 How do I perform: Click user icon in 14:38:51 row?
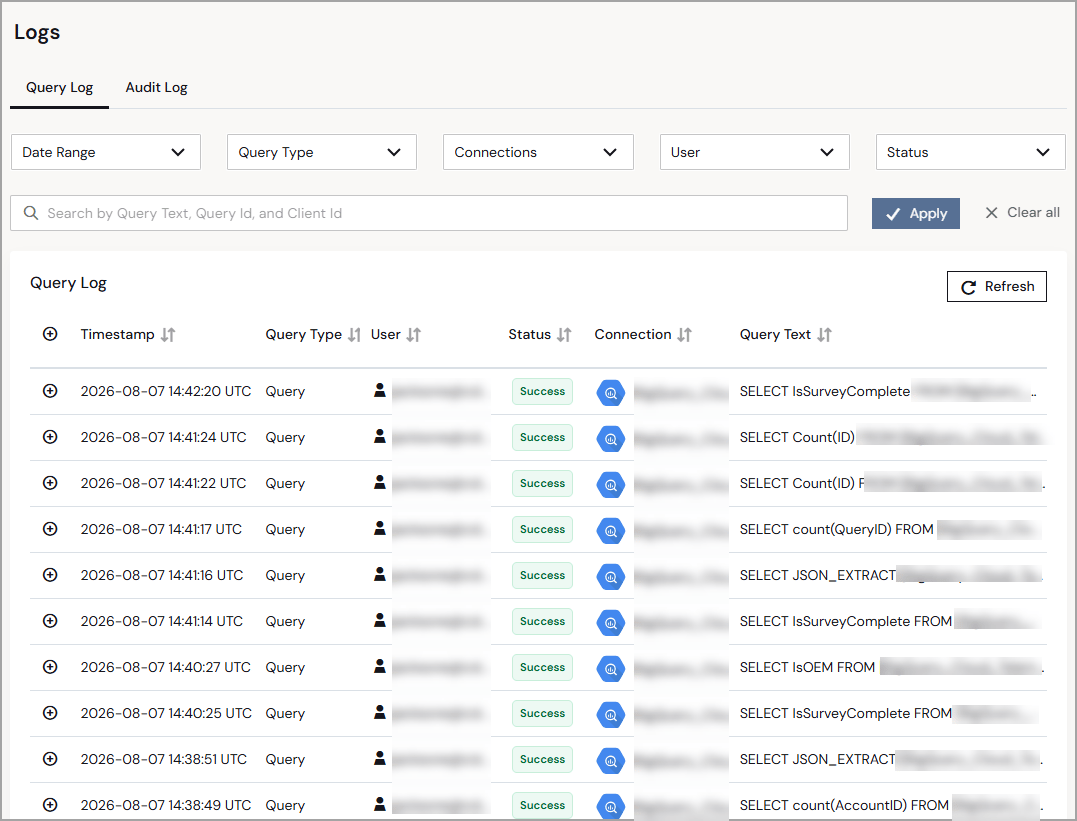click(379, 758)
